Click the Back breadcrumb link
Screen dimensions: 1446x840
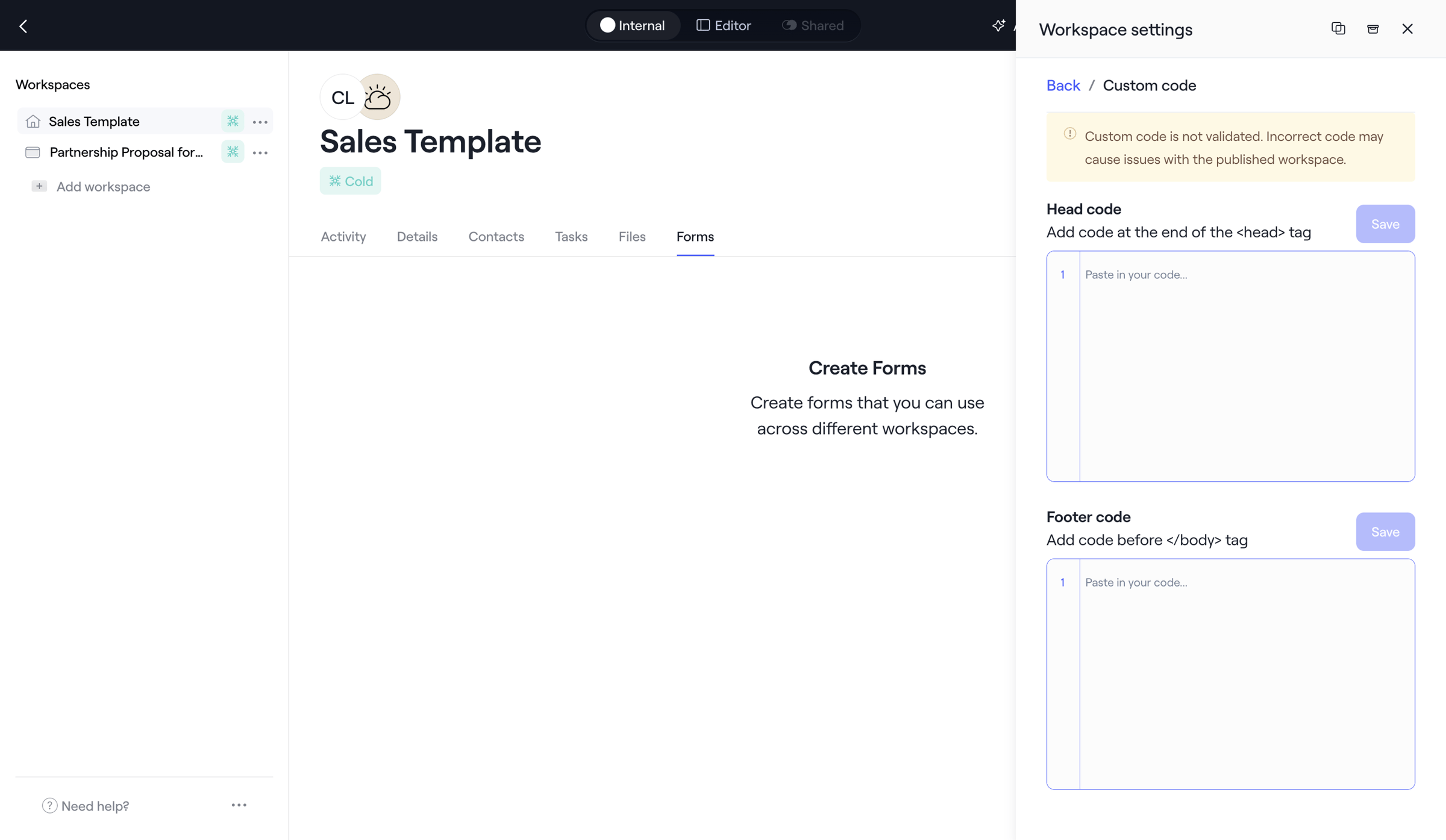1063,86
